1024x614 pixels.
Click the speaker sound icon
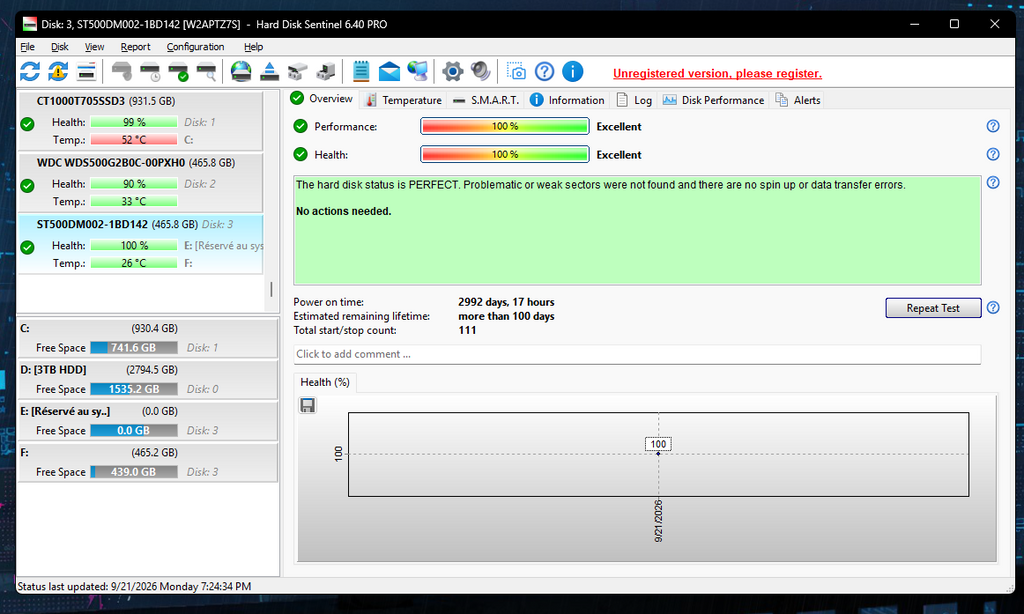(481, 71)
